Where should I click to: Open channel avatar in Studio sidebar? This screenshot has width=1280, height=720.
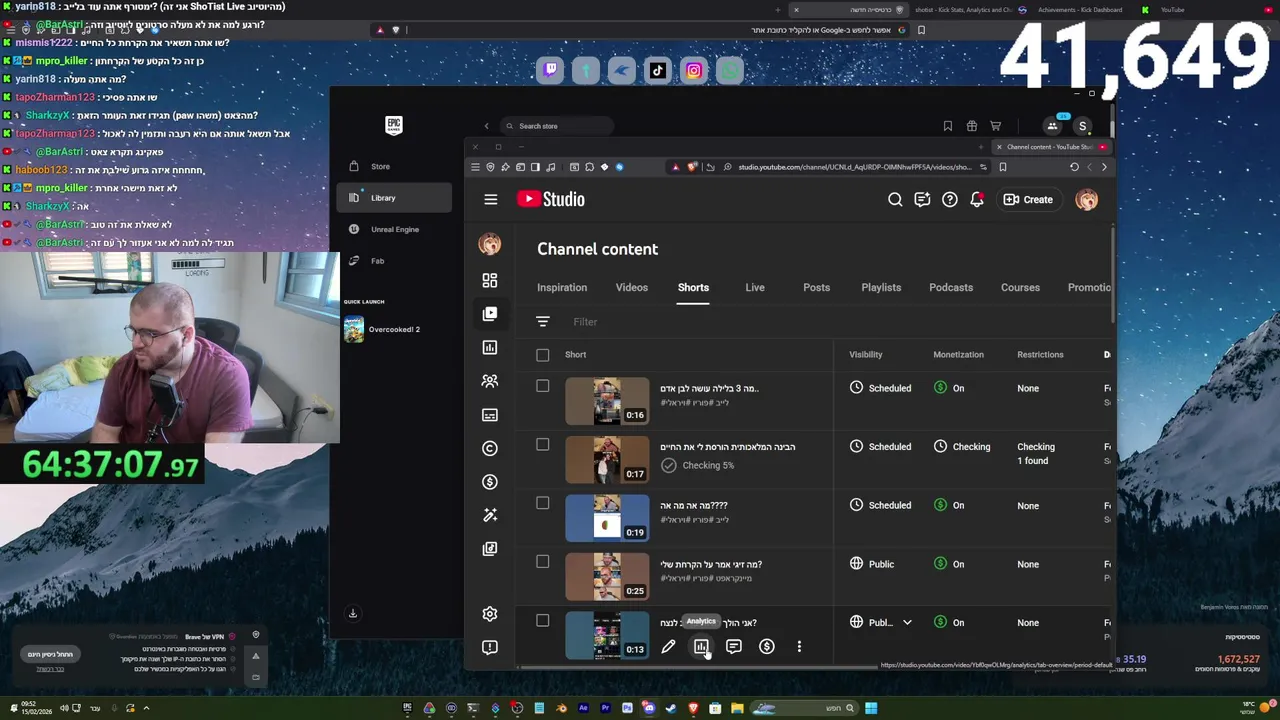pyautogui.click(x=490, y=245)
